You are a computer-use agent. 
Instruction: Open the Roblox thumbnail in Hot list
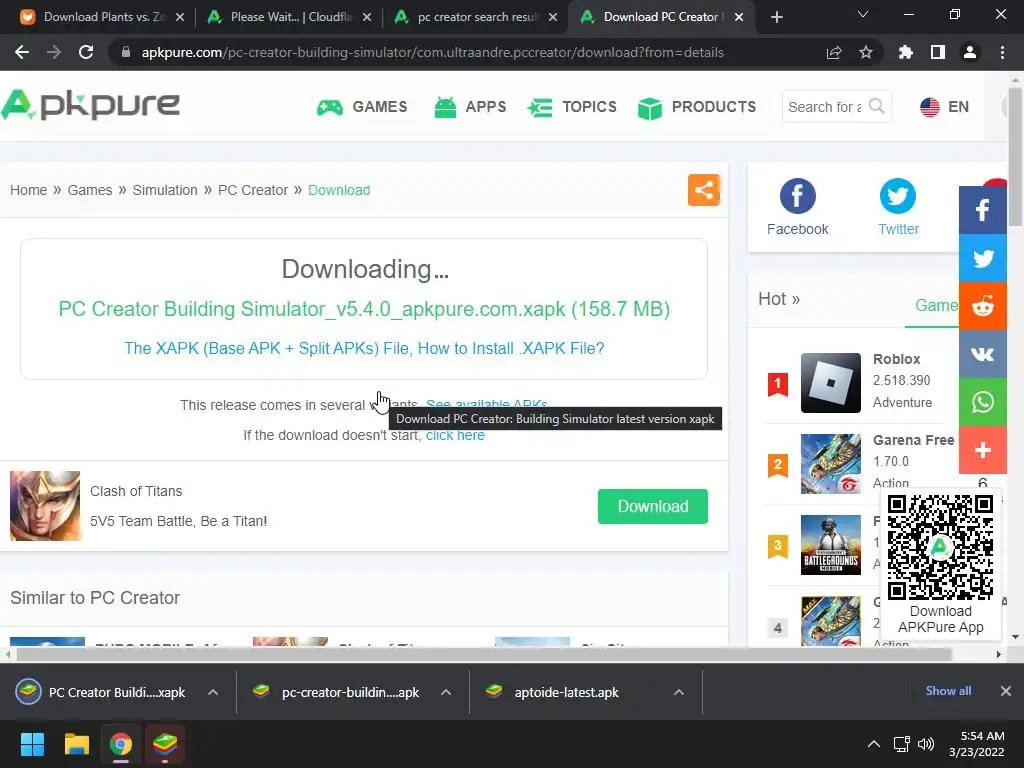831,383
